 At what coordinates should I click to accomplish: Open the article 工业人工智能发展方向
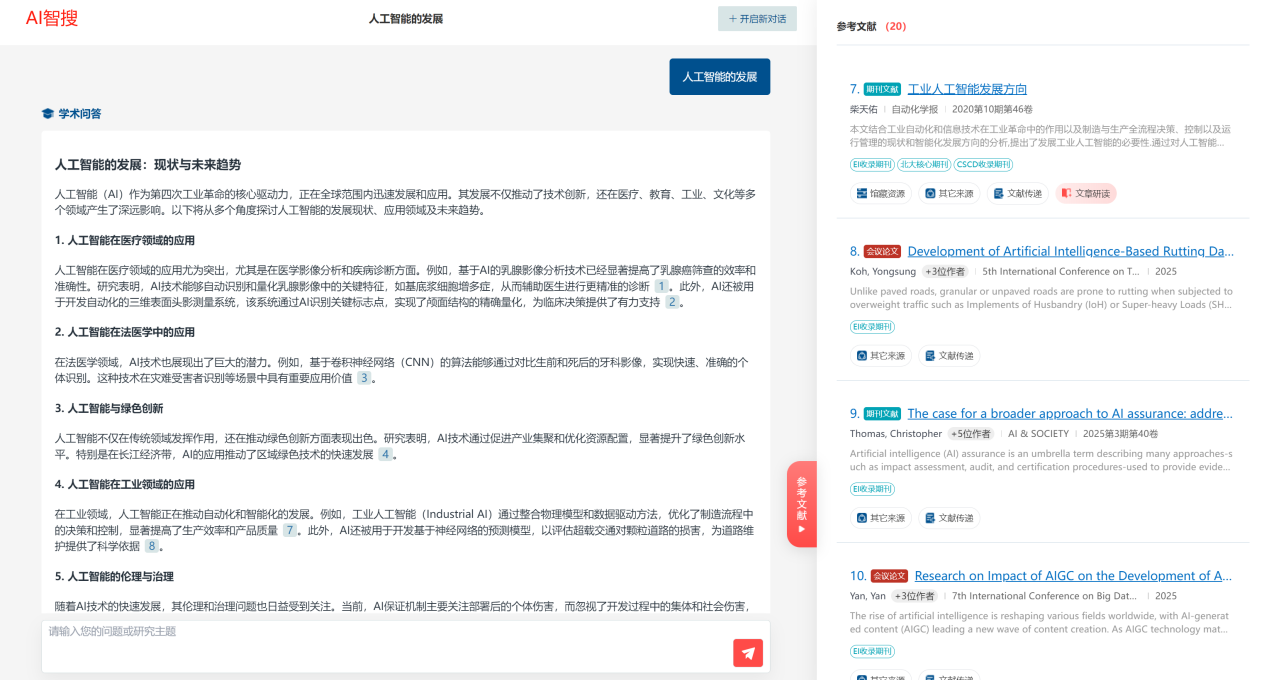[966, 88]
